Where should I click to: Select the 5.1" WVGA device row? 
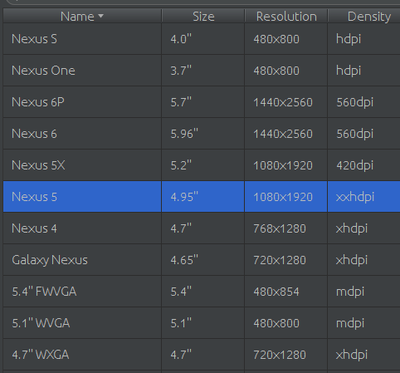click(202, 323)
